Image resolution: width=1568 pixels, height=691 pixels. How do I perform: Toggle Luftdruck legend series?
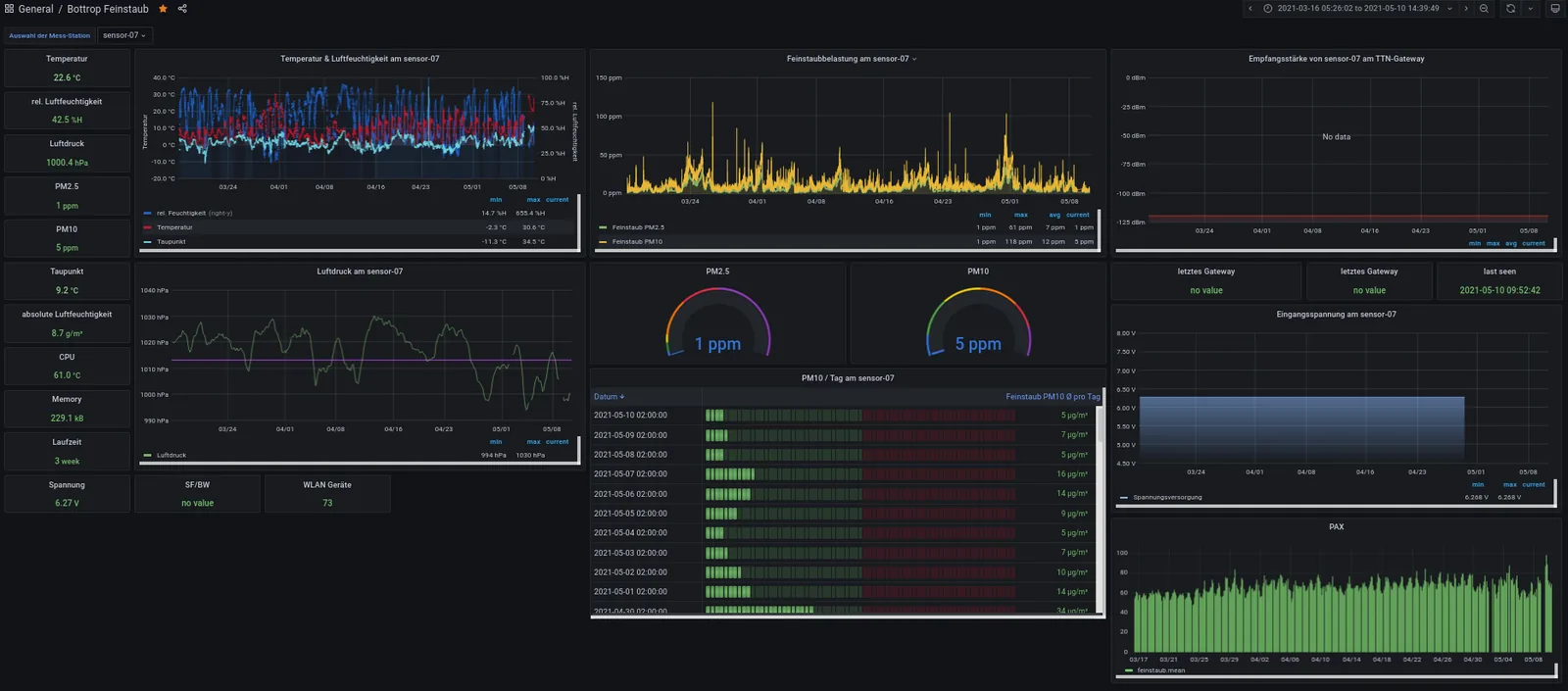click(171, 455)
